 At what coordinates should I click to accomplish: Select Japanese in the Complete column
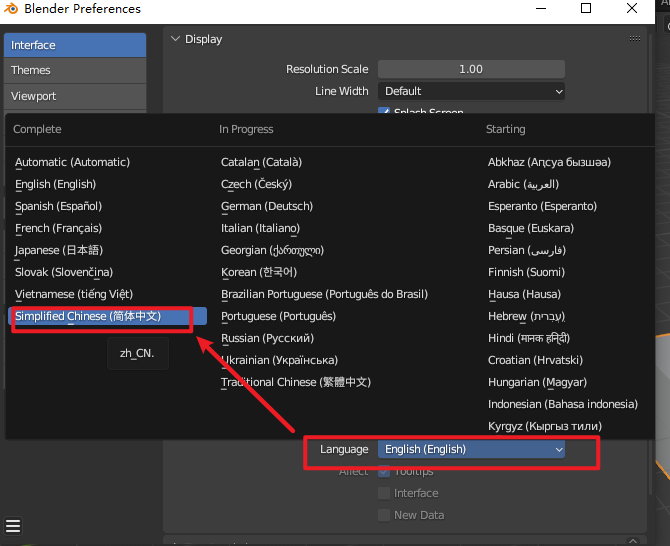[59, 250]
